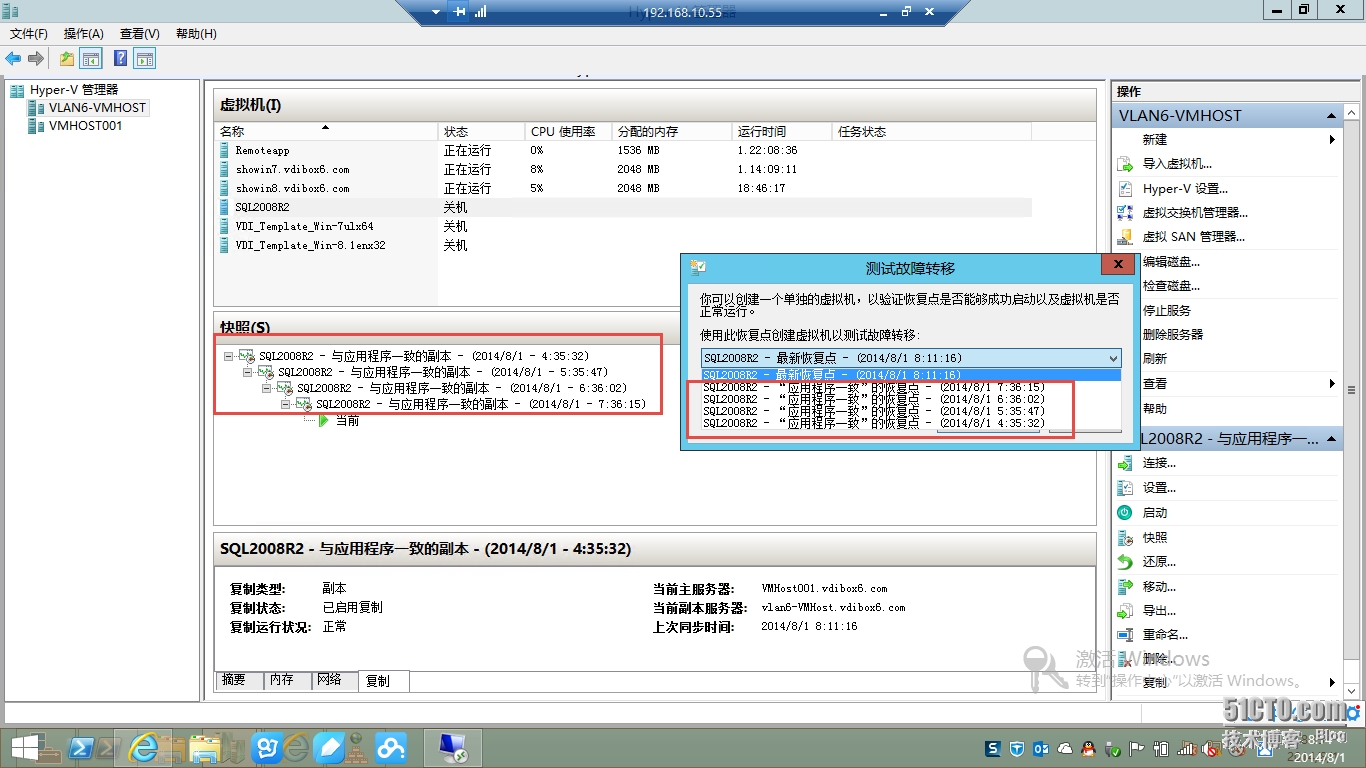Viewport: 1366px width, 768px height.
Task: Click the 导入虚拟机 action icon
Action: 1125,164
